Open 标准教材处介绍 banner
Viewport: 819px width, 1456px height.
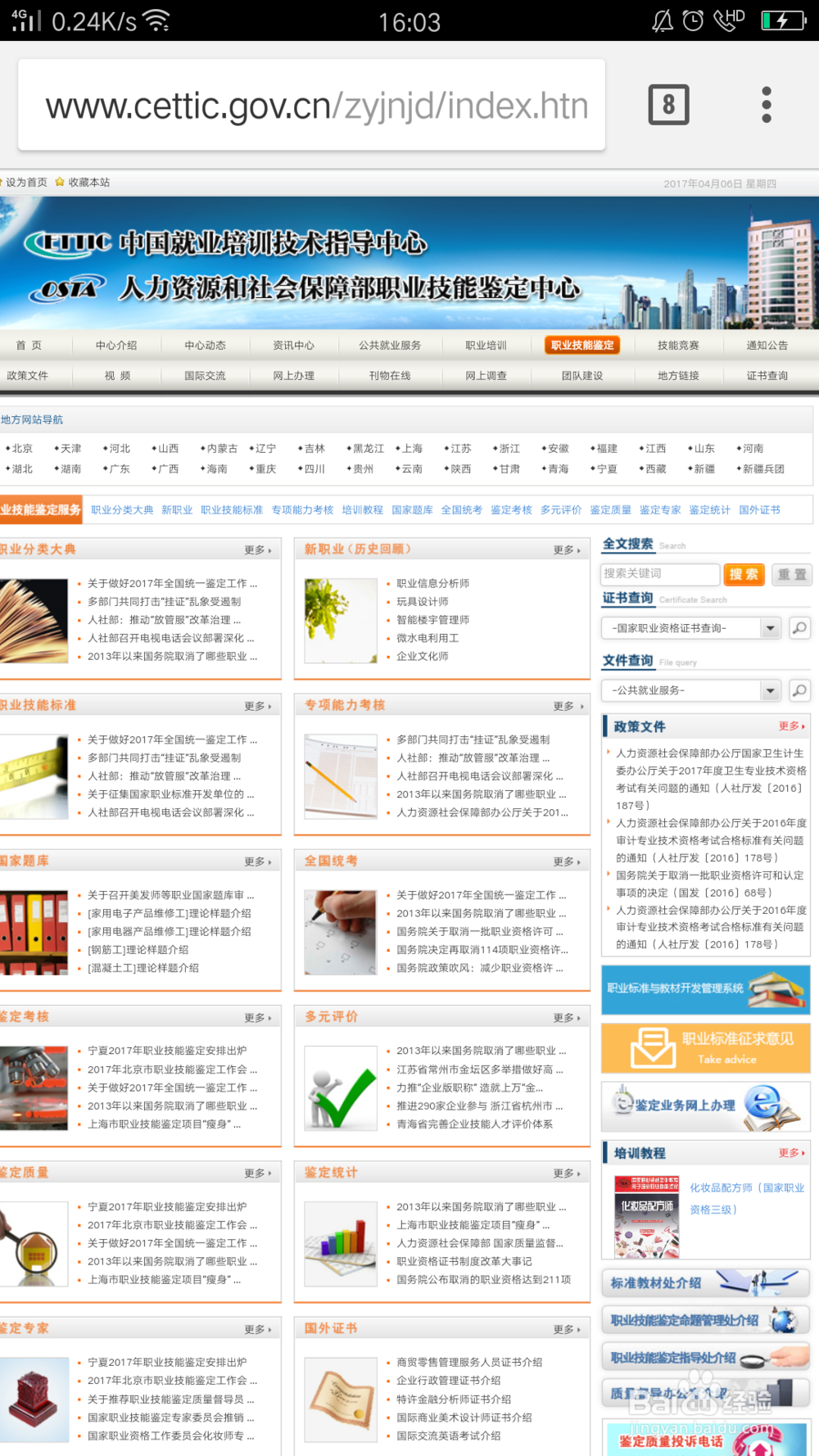pyautogui.click(x=706, y=1282)
